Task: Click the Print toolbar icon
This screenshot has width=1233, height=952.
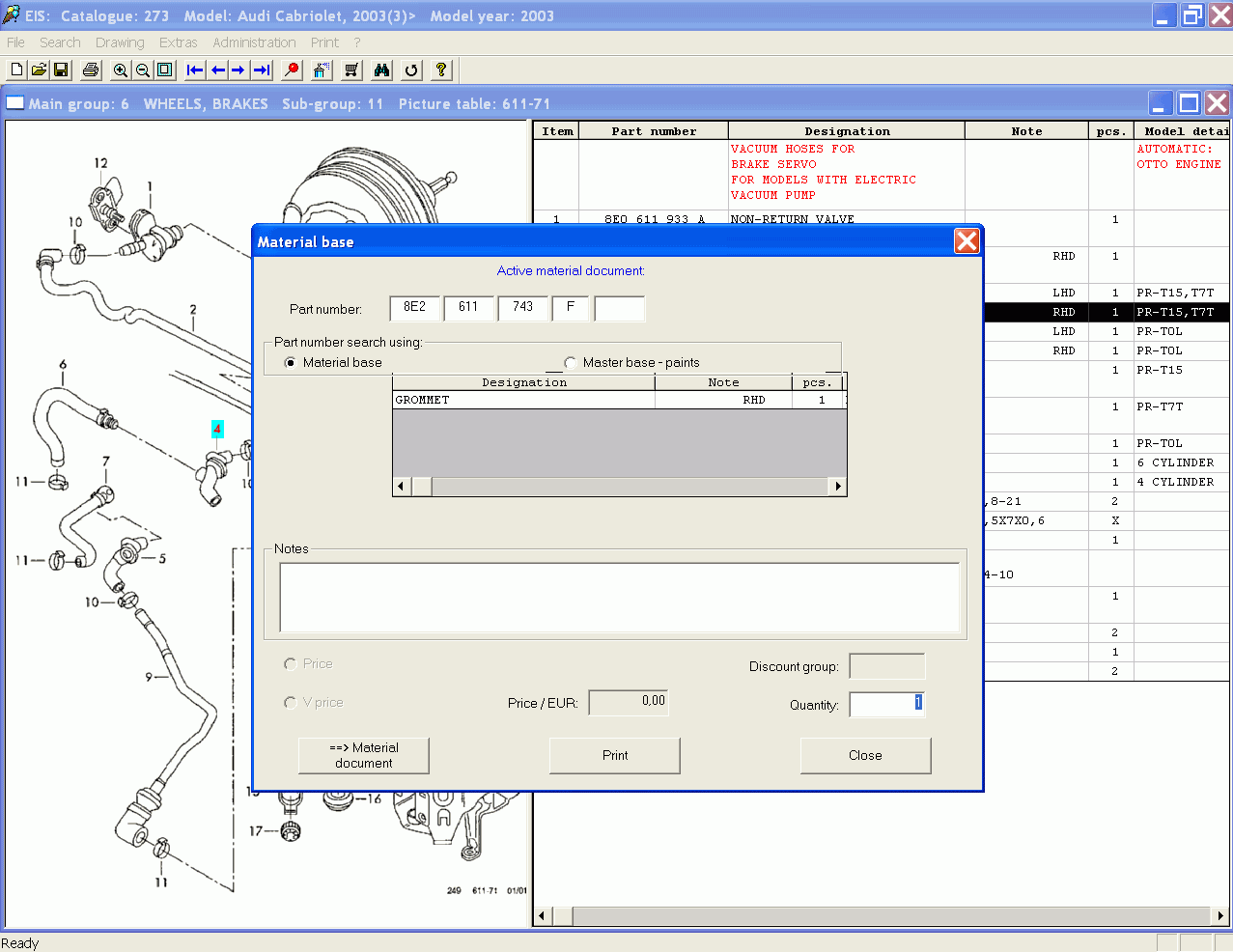Action: pos(91,70)
